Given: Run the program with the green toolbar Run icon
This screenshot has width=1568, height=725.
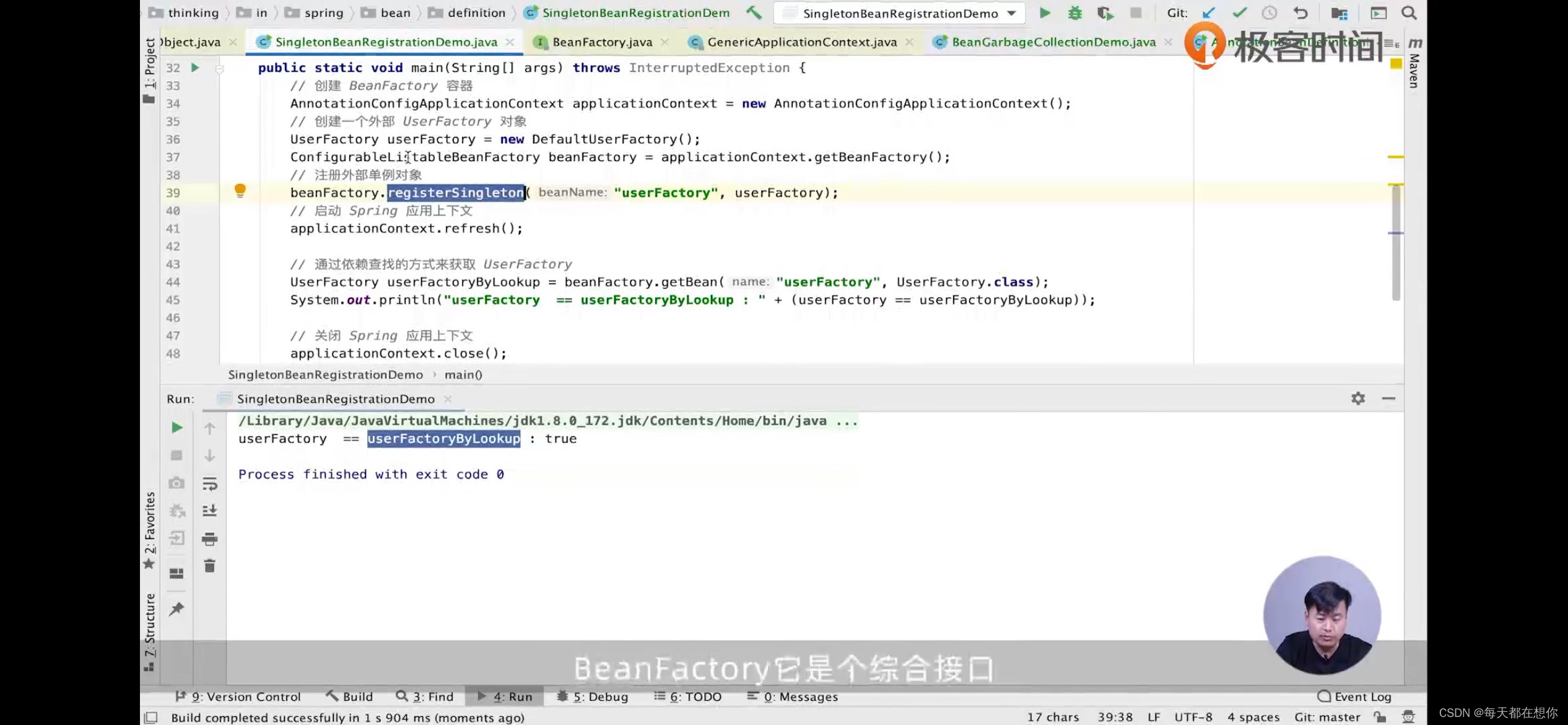Looking at the screenshot, I should click(x=1045, y=12).
